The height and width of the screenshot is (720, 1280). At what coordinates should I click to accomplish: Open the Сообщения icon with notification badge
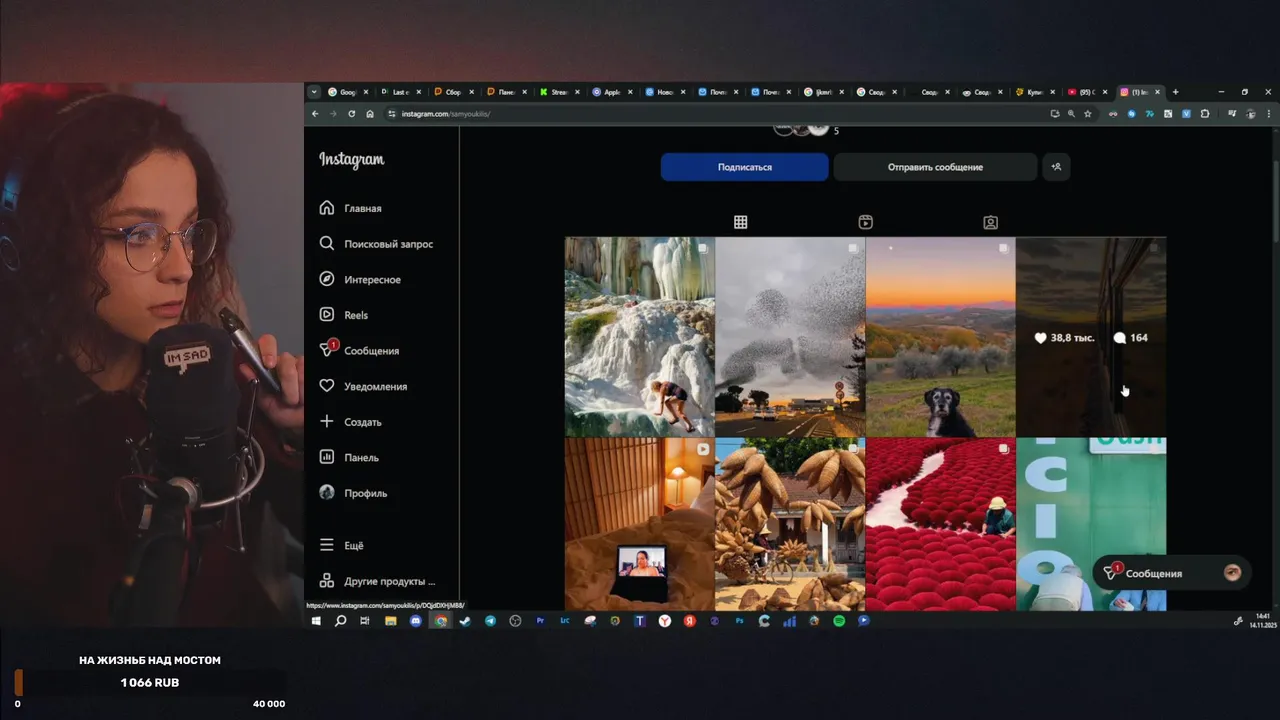pyautogui.click(x=327, y=350)
